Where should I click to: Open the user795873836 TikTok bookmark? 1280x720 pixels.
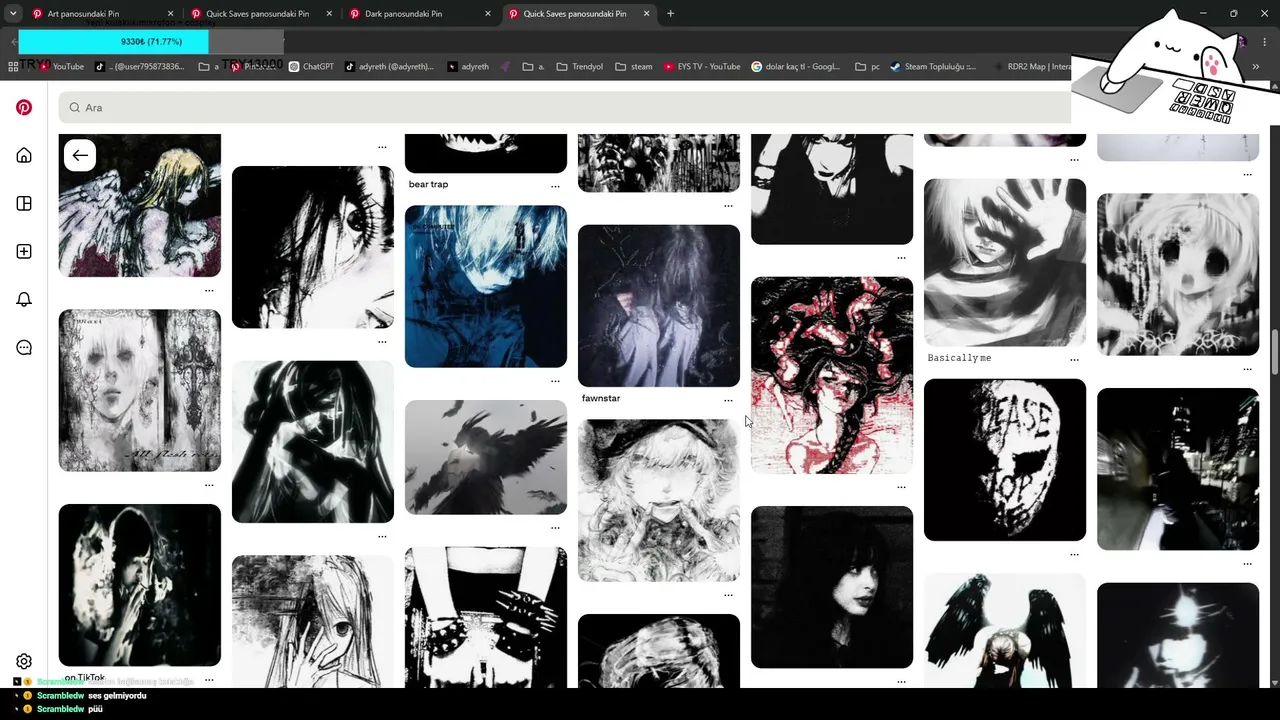[x=140, y=67]
